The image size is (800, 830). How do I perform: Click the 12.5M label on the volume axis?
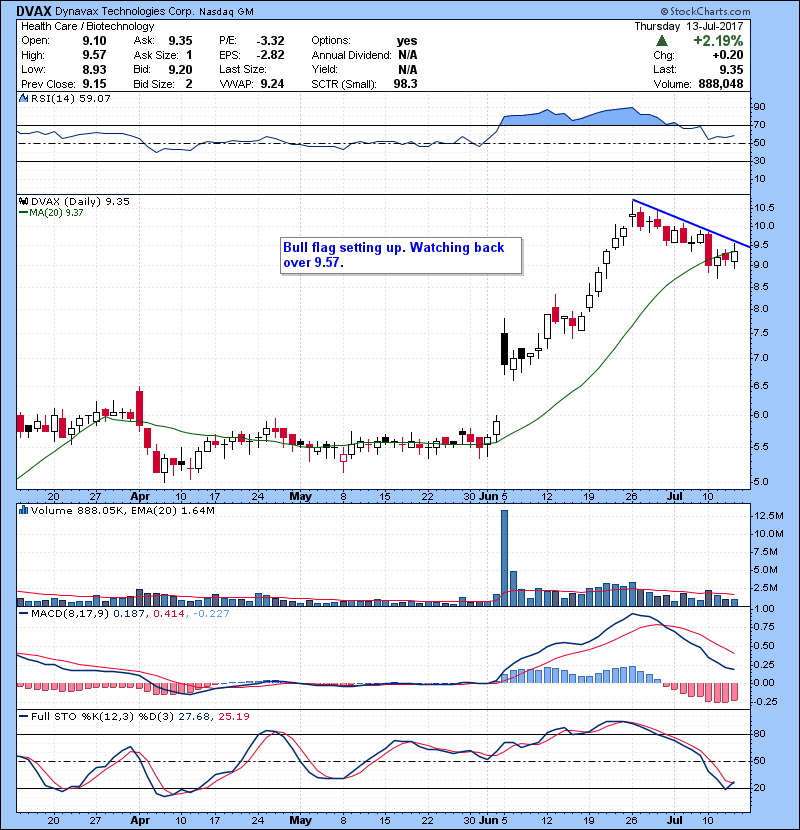coord(768,516)
